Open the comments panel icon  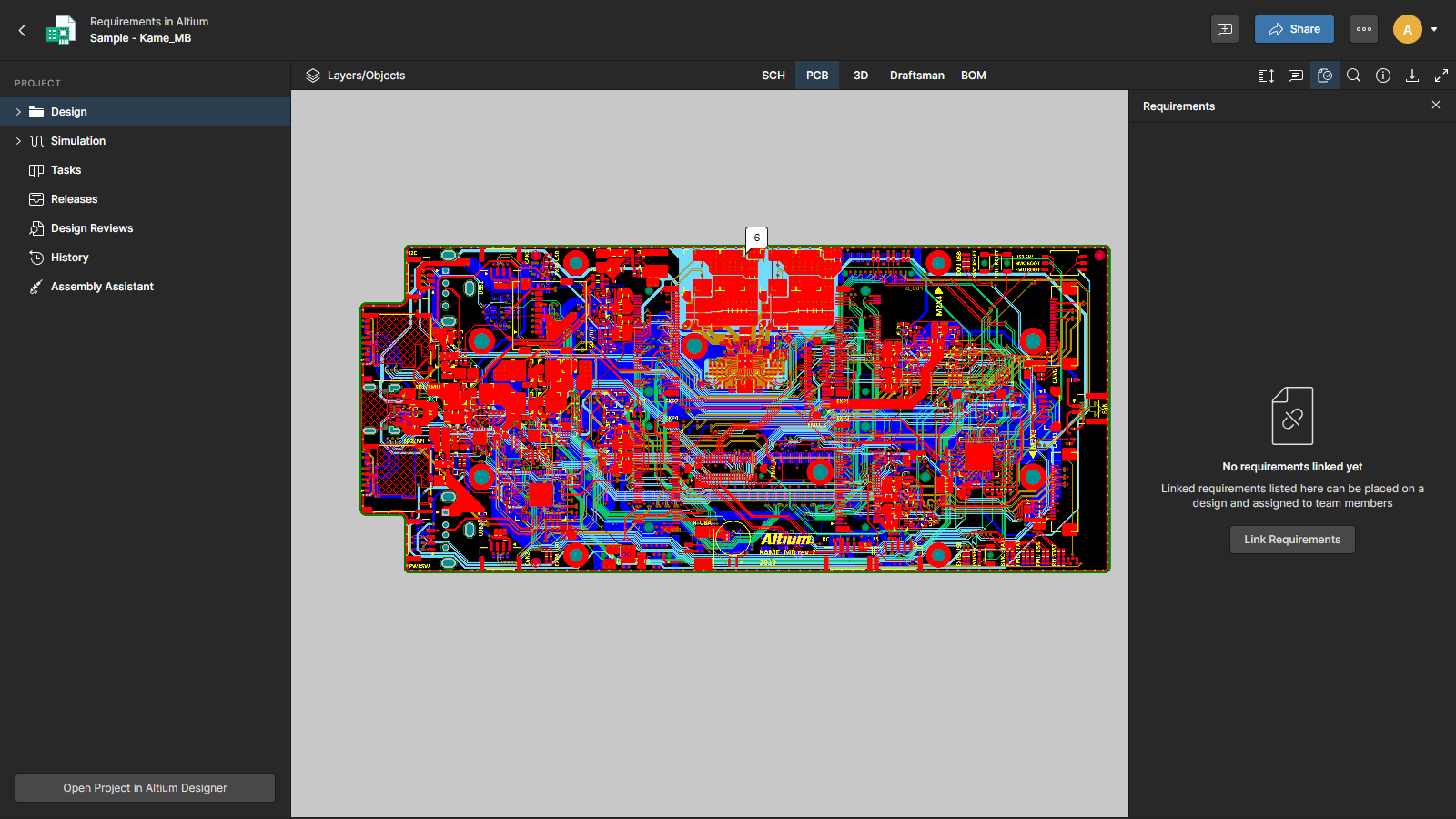coord(1295,76)
